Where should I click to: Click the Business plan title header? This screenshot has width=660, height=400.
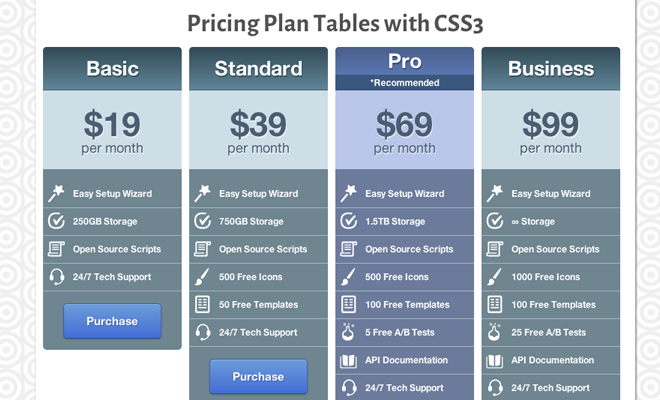point(551,69)
